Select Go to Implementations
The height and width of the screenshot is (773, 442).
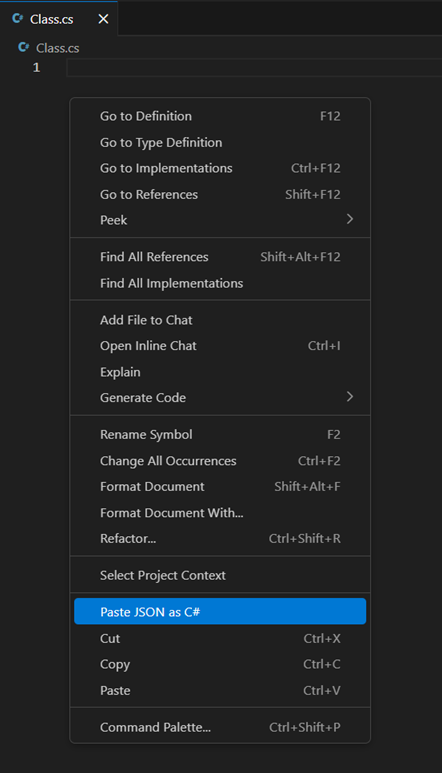click(220, 168)
